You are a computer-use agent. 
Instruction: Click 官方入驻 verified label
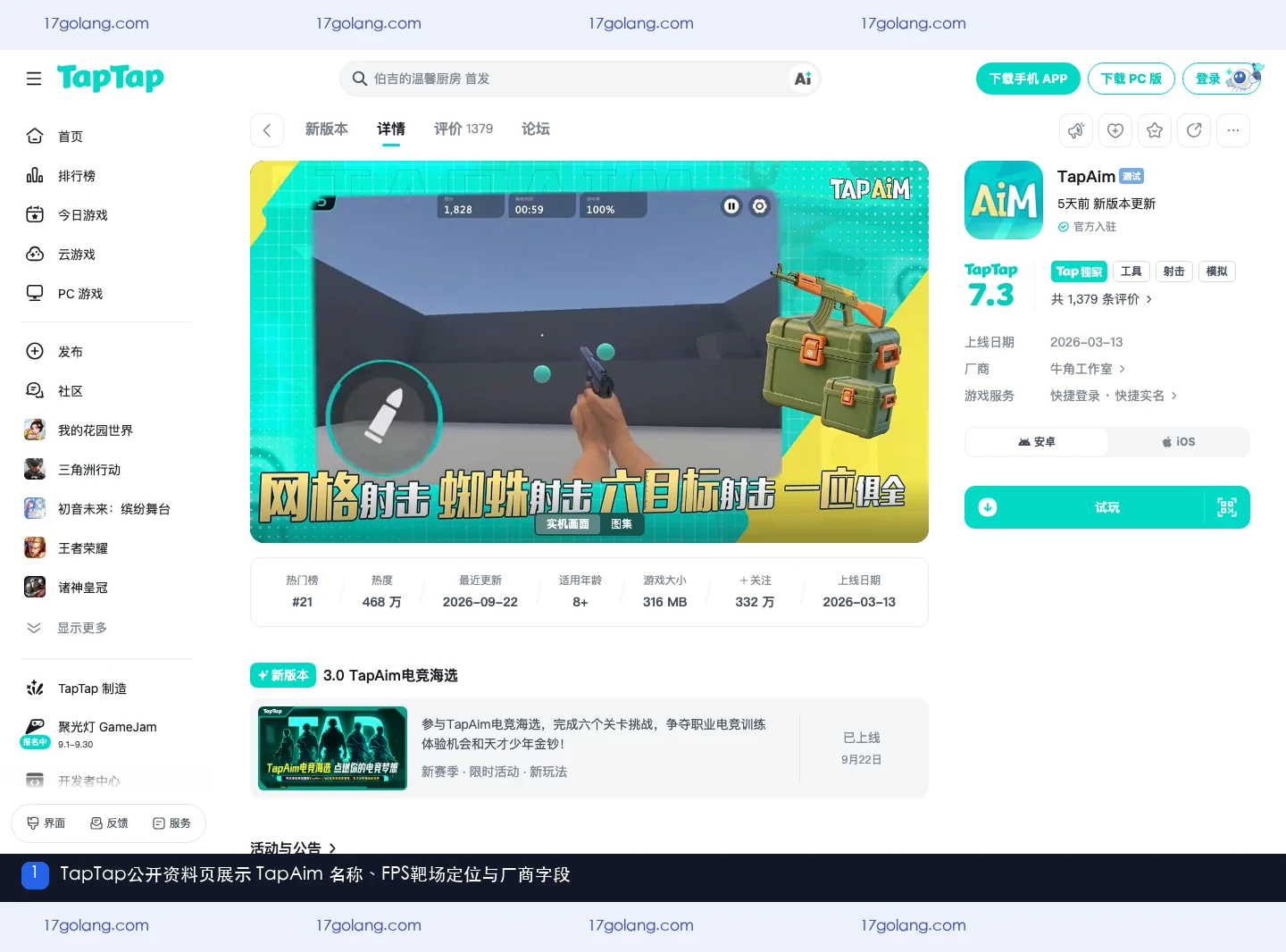1088,227
